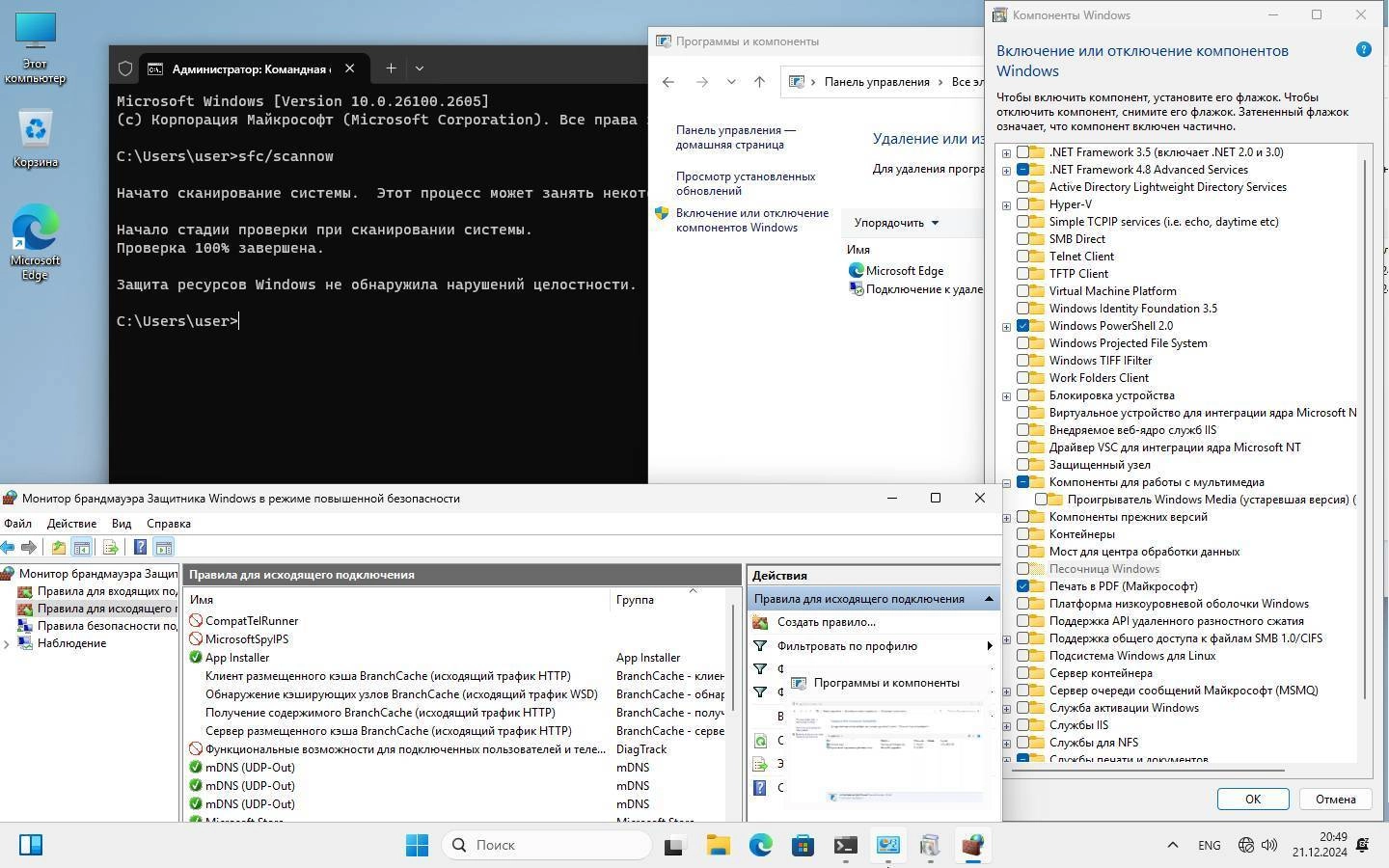
Task: Enable the TFTP Client checkbox
Action: pyautogui.click(x=1023, y=274)
